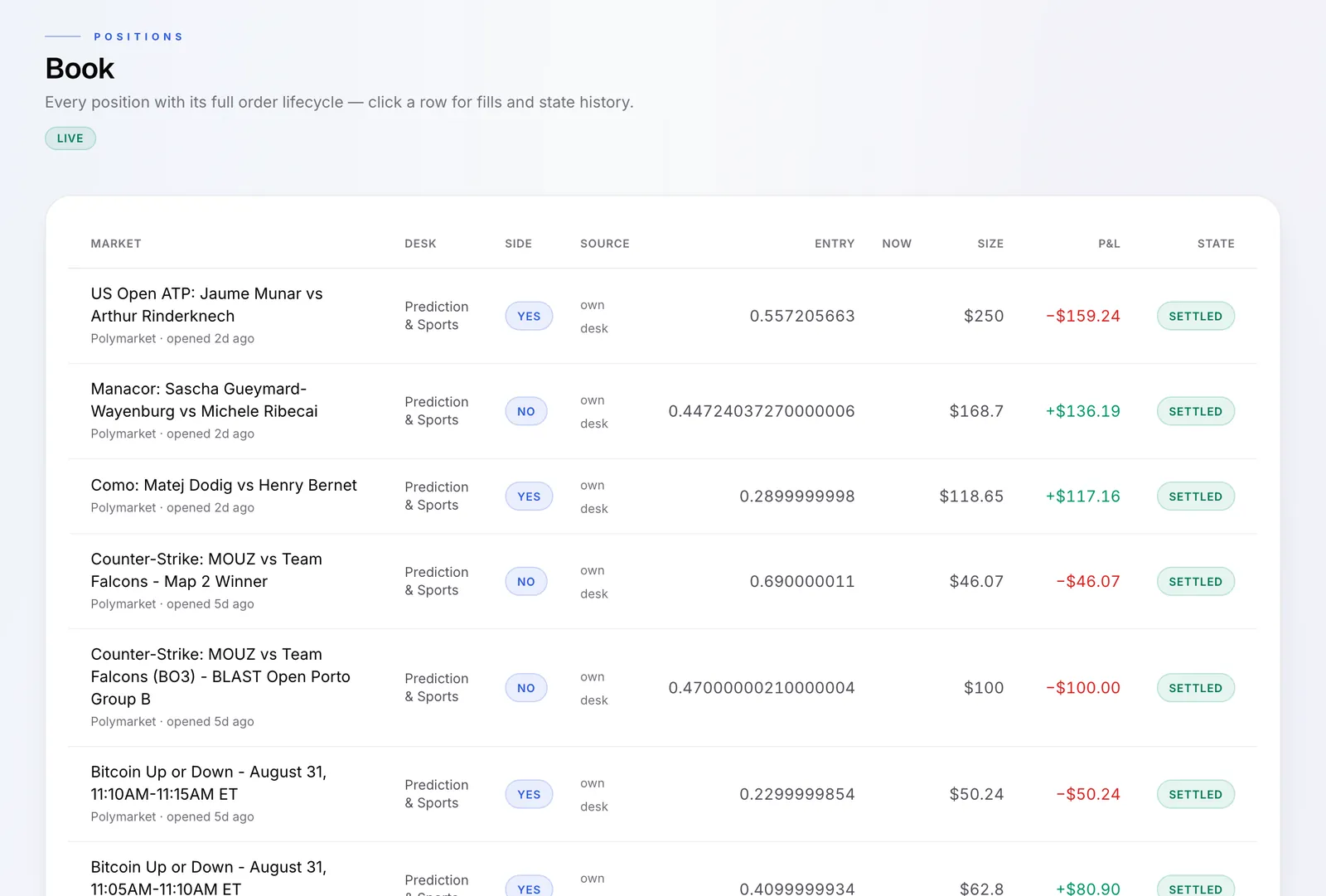1326x896 pixels.
Task: Click the SETTLED badge in the Jaume Munar row
Action: coord(1196,316)
